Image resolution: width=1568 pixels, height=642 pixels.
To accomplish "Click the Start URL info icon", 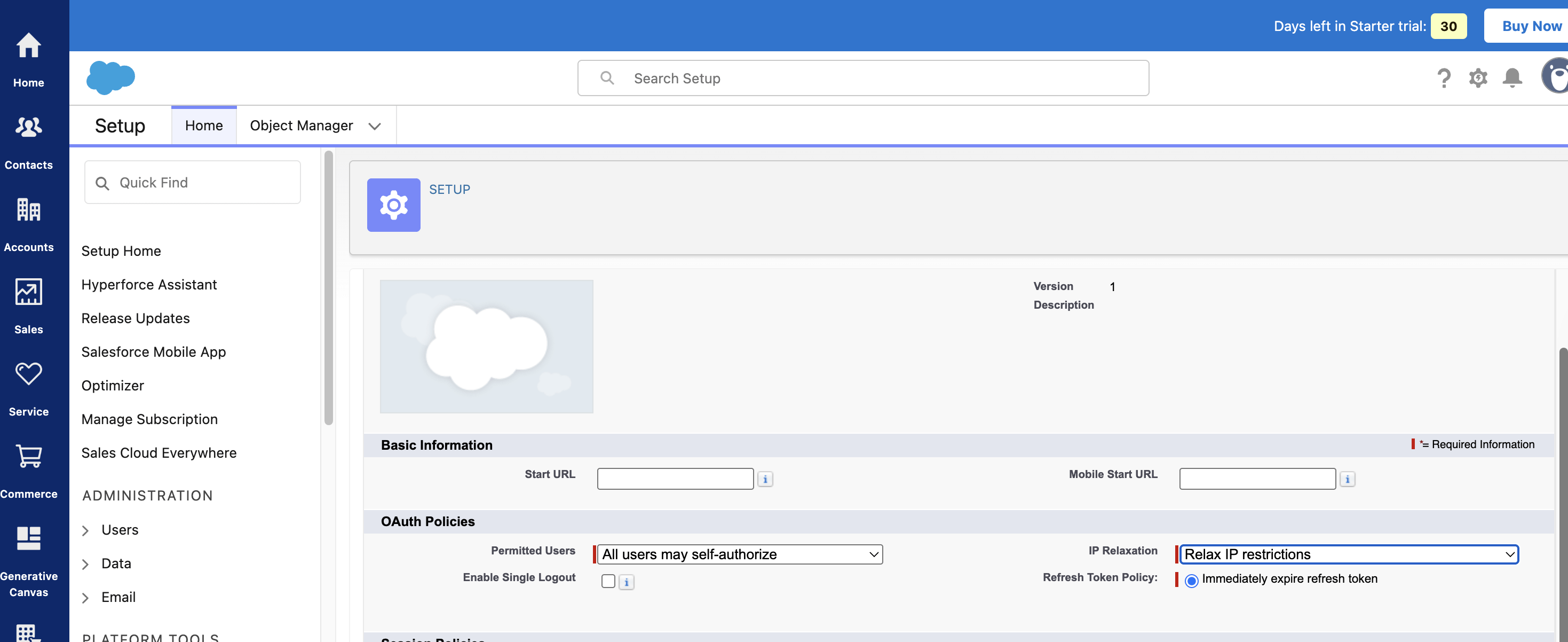I will pos(765,480).
